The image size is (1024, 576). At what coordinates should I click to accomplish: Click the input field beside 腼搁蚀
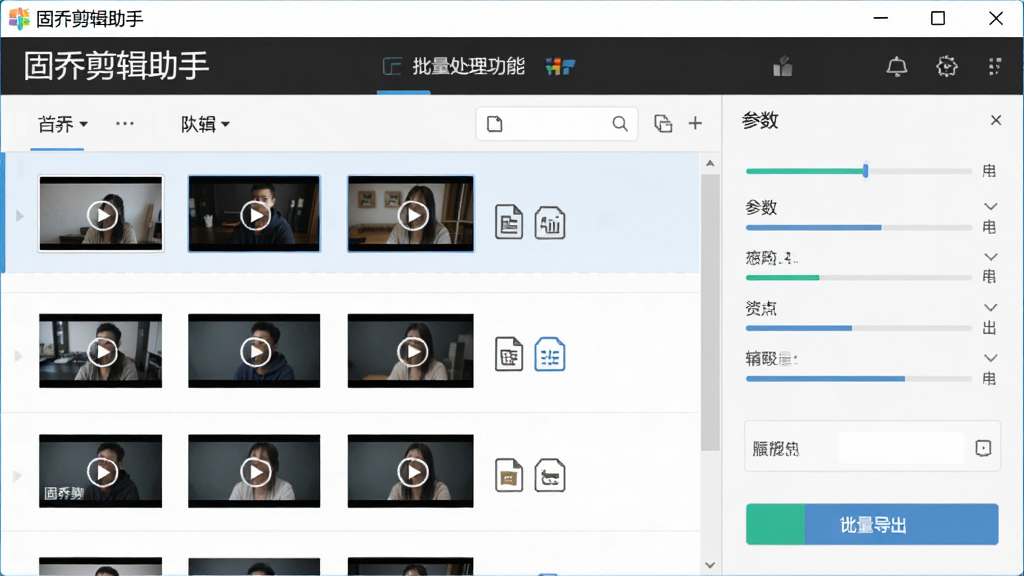point(901,448)
